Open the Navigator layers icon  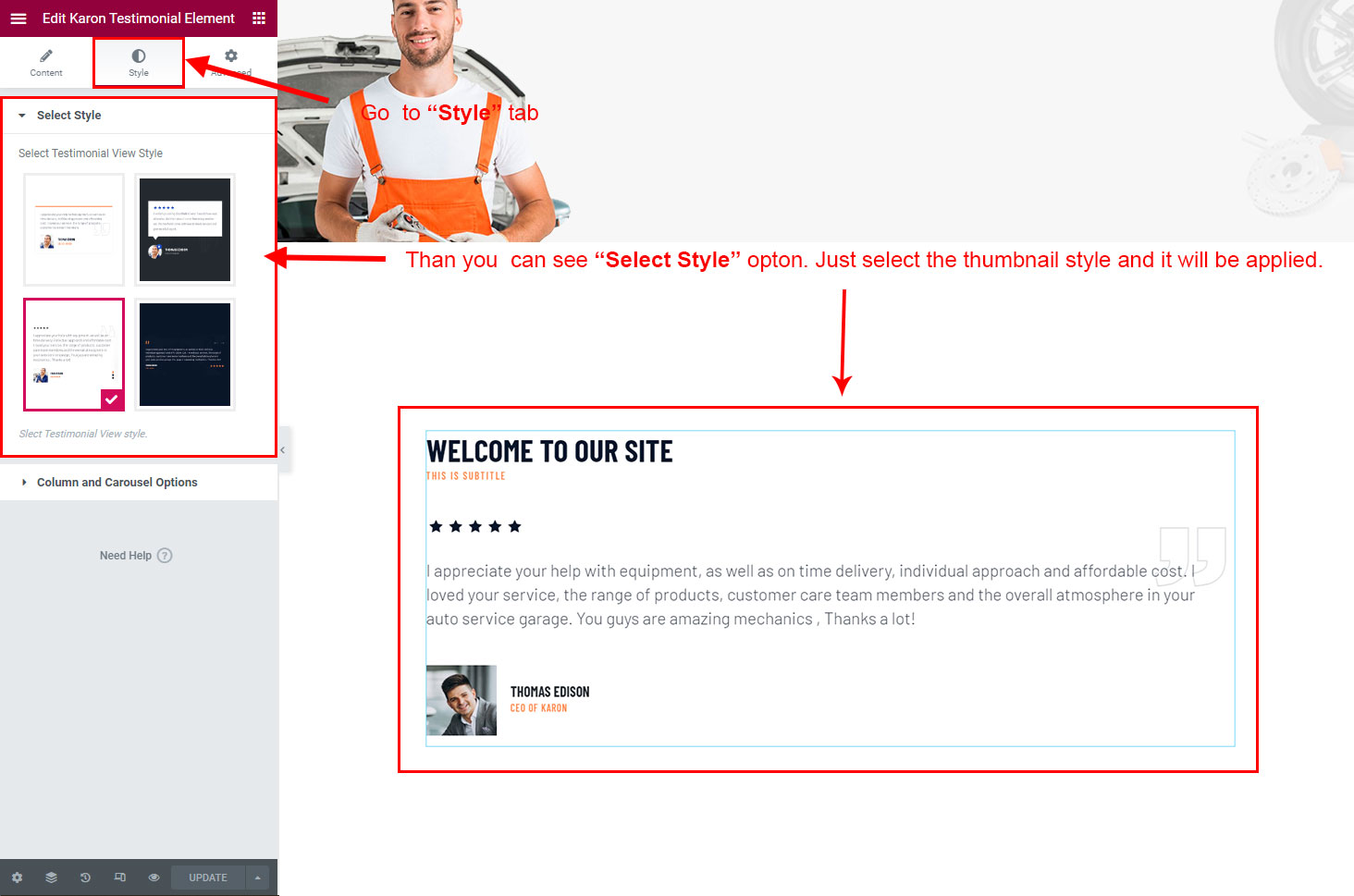point(51,878)
